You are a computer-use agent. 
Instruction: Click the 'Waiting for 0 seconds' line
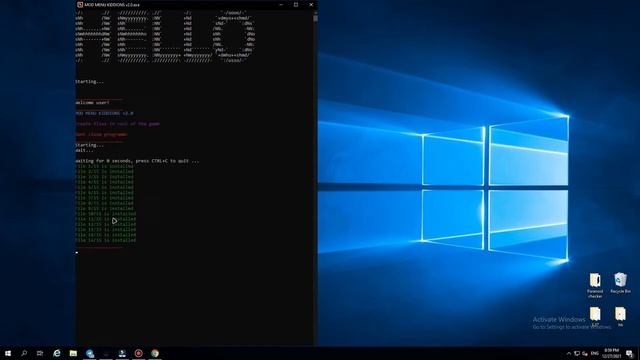point(138,161)
